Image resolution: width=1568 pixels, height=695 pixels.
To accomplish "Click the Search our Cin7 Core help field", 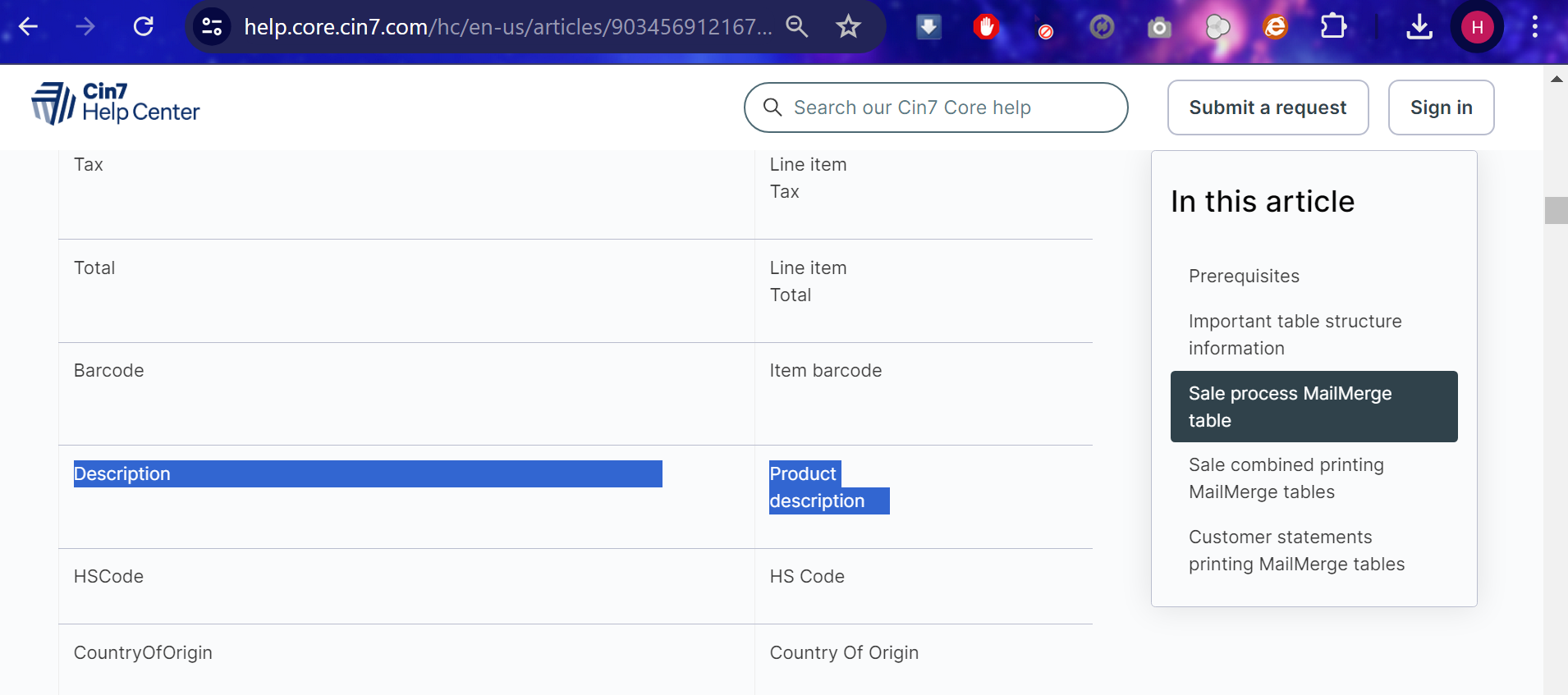I will tap(936, 107).
